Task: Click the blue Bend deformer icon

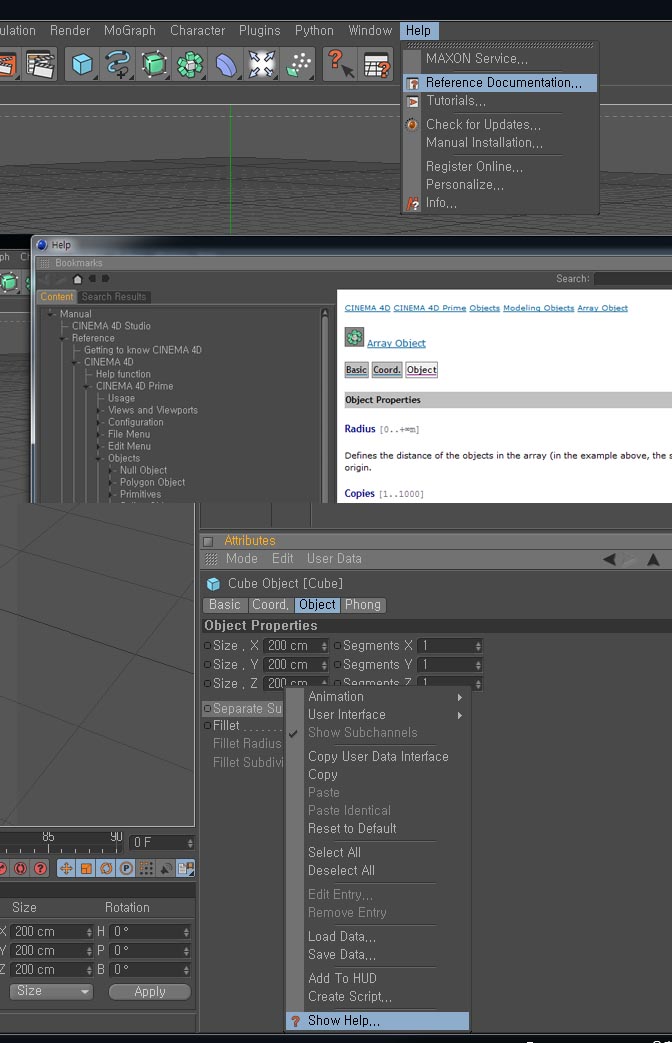Action: click(226, 65)
